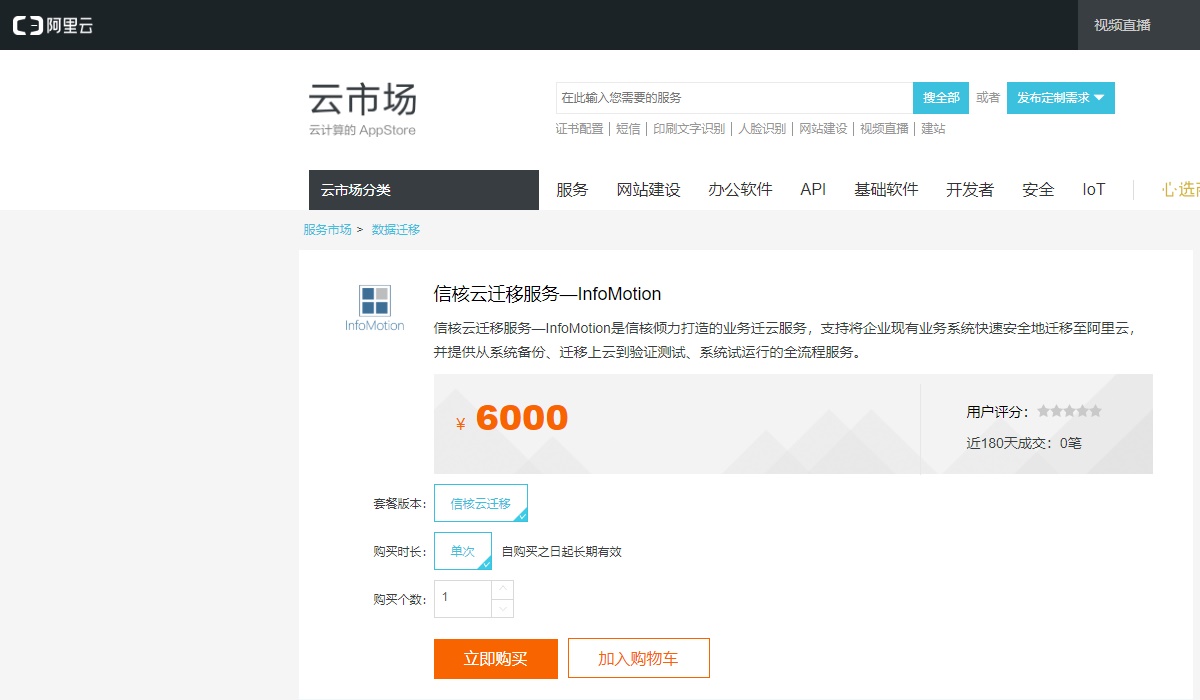Open the 人脸识别 hot search link
This screenshot has width=1200, height=700.
(762, 129)
